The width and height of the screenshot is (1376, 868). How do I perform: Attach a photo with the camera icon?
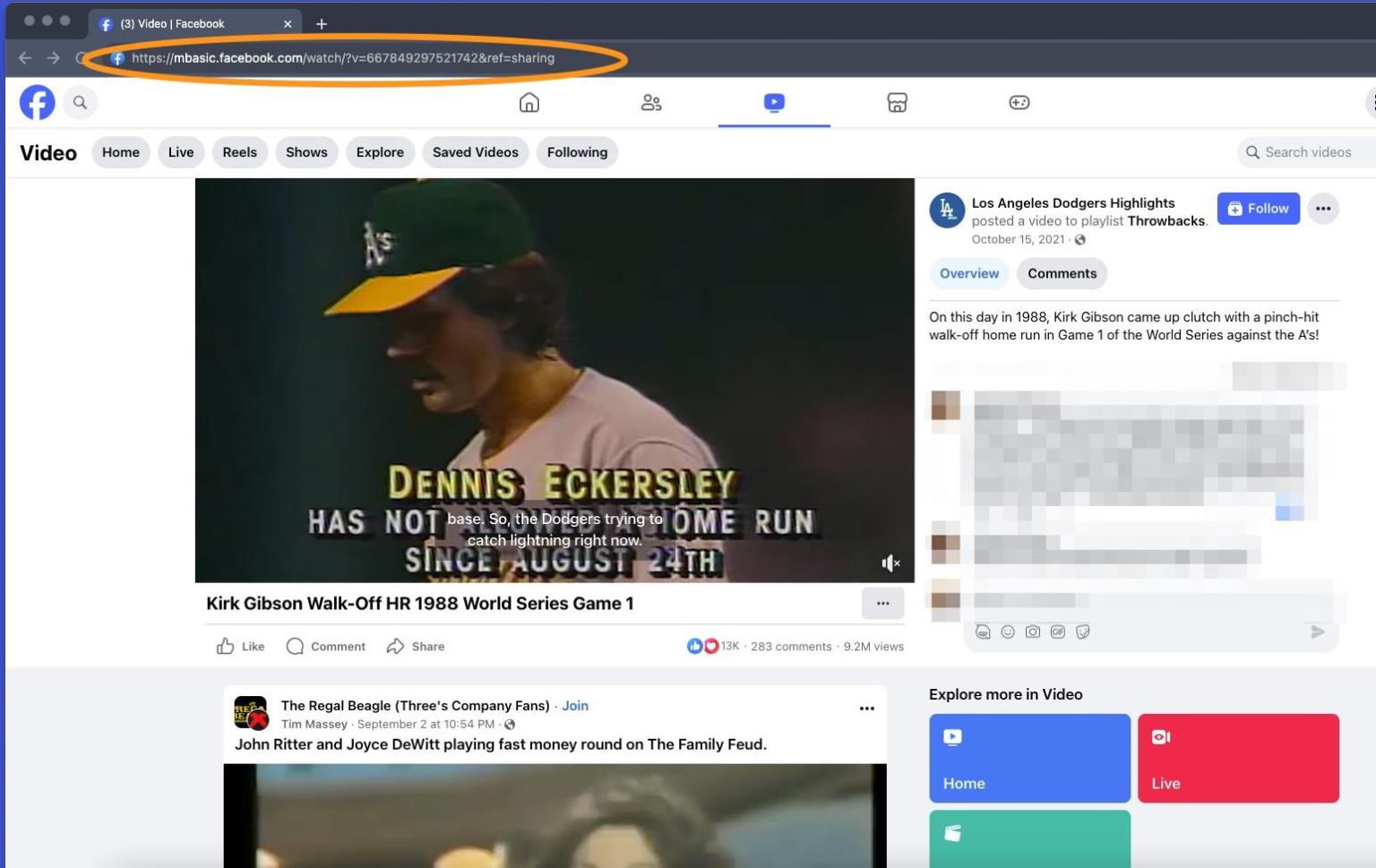(1033, 632)
